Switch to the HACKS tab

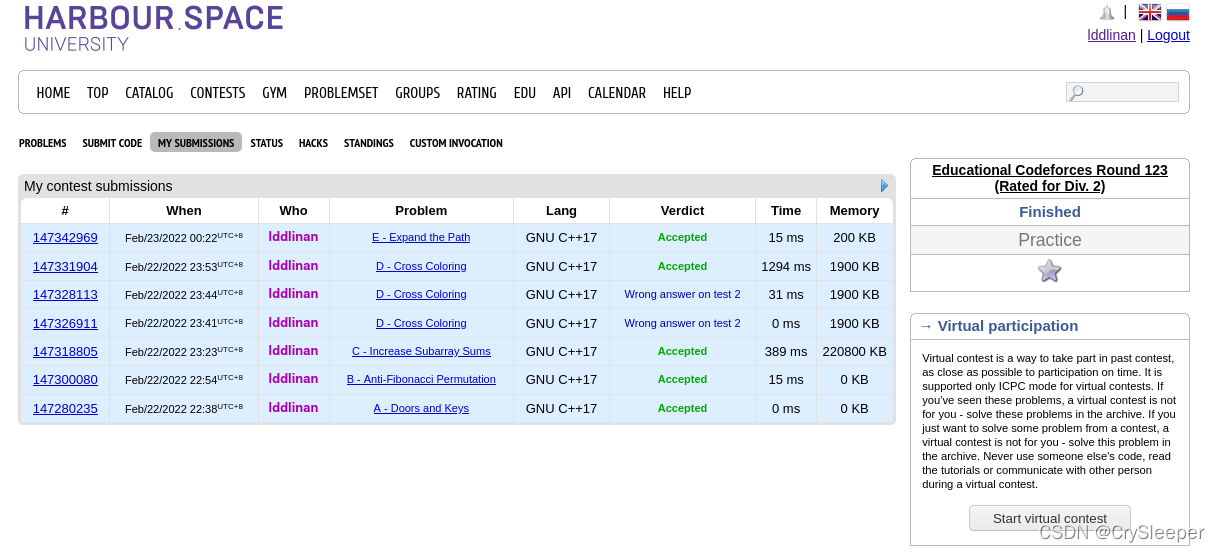pos(313,143)
